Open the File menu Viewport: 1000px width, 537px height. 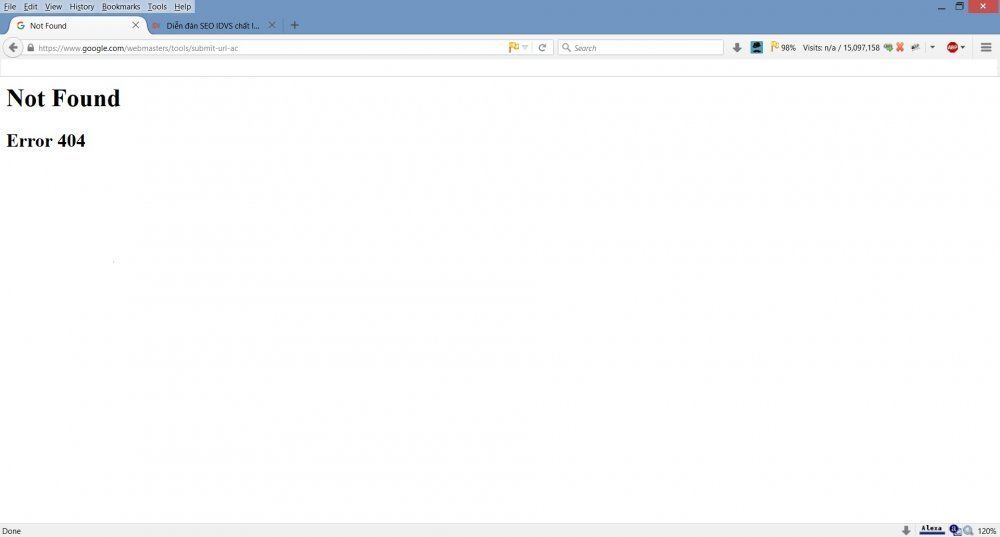(10, 6)
